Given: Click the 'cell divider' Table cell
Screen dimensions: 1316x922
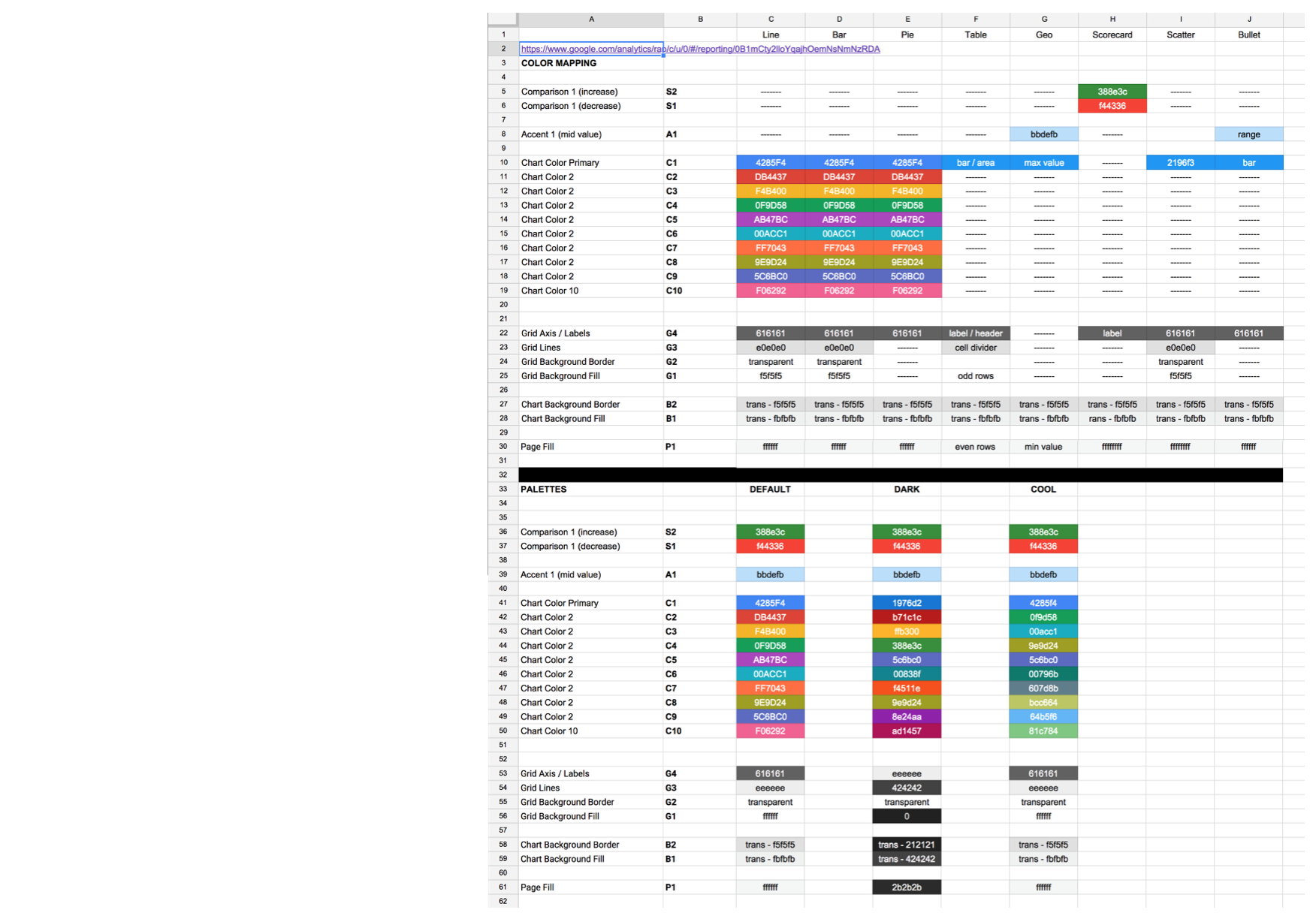Looking at the screenshot, I should tap(976, 348).
